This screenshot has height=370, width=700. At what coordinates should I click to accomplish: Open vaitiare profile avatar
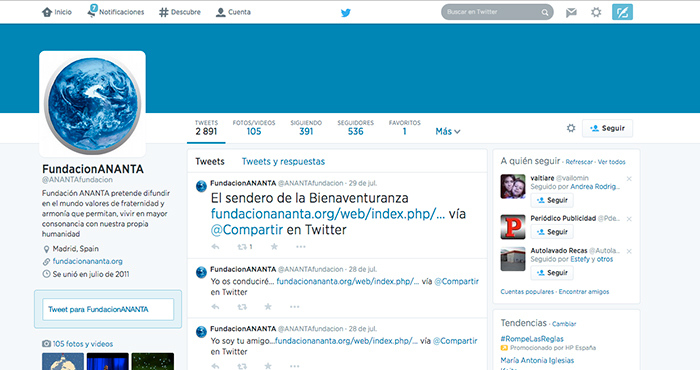513,187
